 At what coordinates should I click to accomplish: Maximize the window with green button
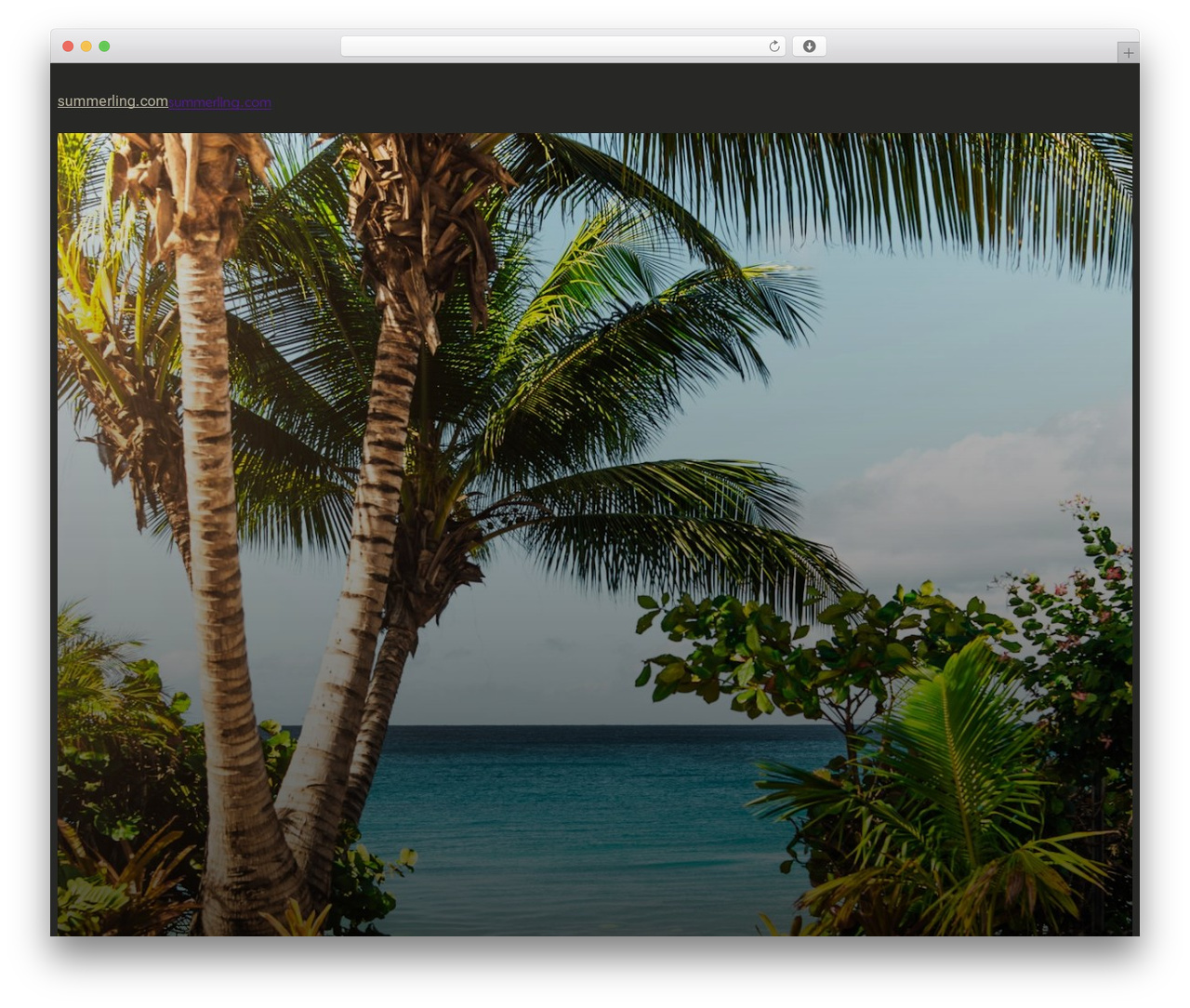104,46
